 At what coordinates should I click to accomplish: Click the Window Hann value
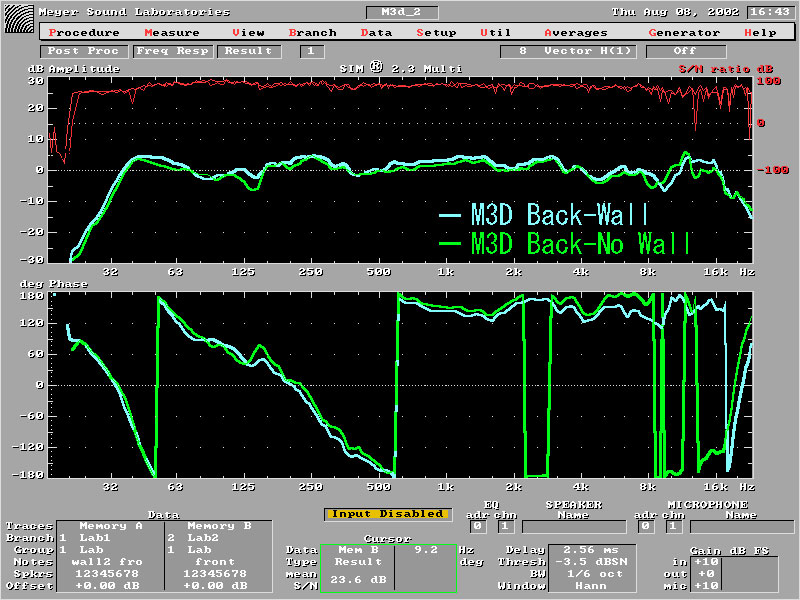coord(591,586)
